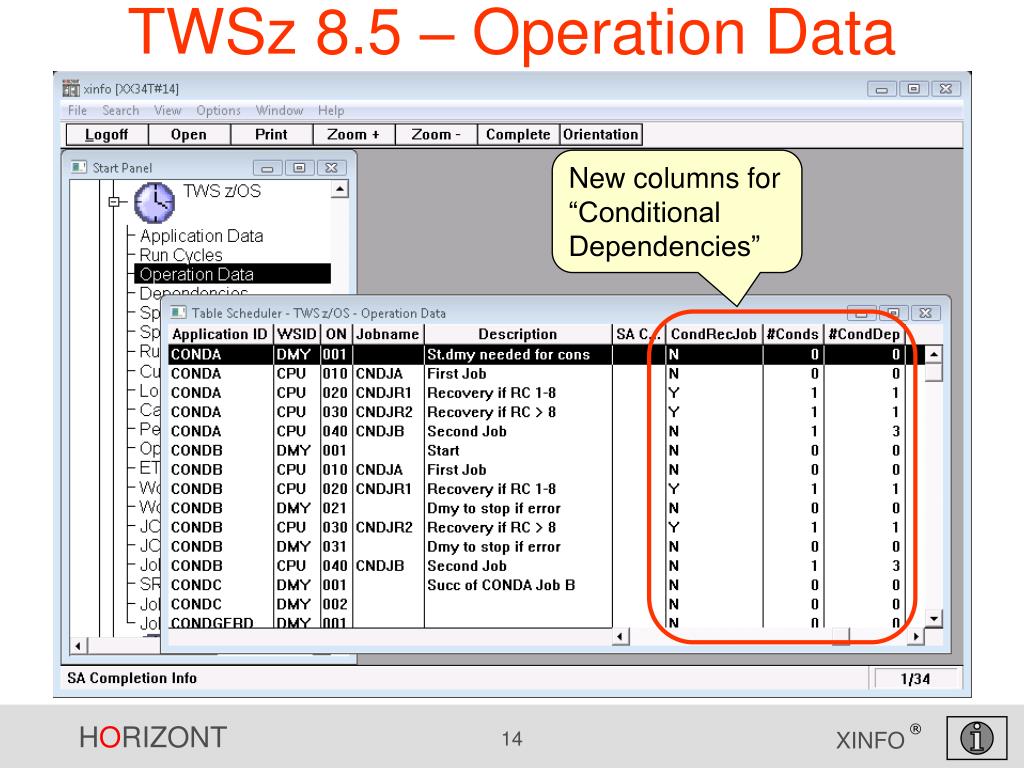Viewport: 1024px width, 768px height.
Task: Select TWS z/OS tree root label
Action: pyautogui.click(x=222, y=191)
